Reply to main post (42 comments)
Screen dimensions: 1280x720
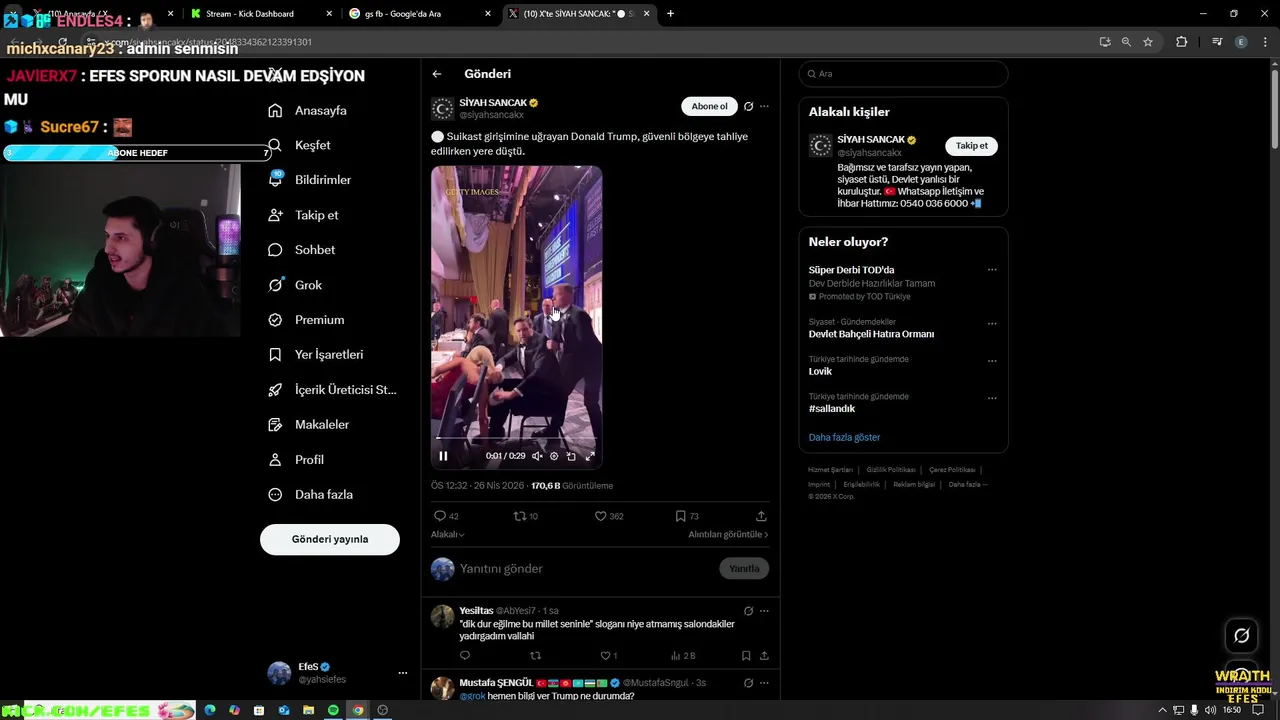(x=446, y=516)
